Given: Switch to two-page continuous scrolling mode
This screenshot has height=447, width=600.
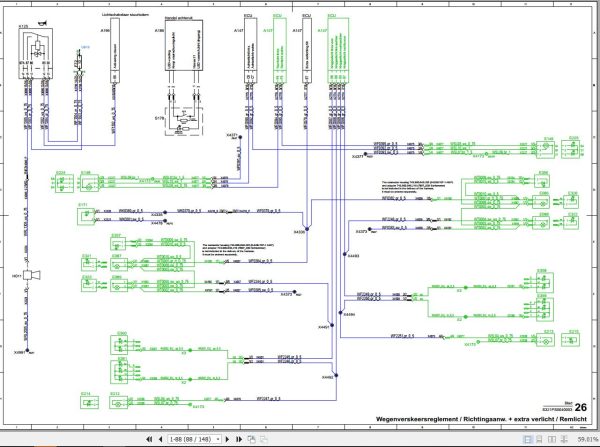Looking at the screenshot, I should tap(564, 439).
